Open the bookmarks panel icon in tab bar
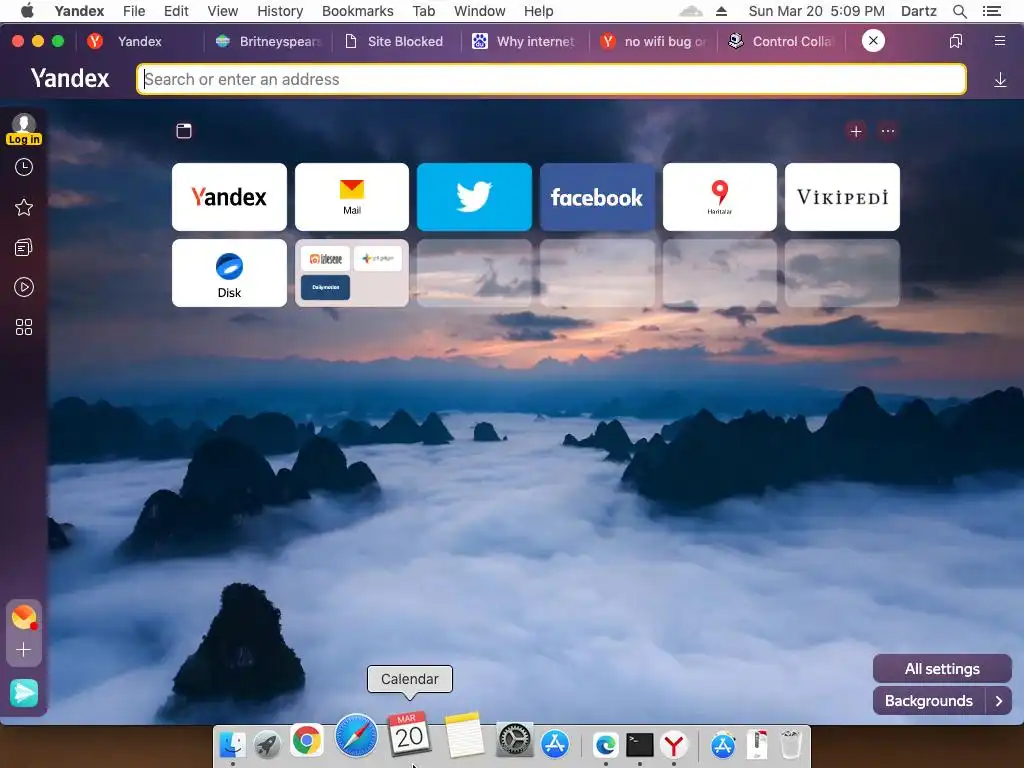This screenshot has height=768, width=1024. (x=955, y=41)
